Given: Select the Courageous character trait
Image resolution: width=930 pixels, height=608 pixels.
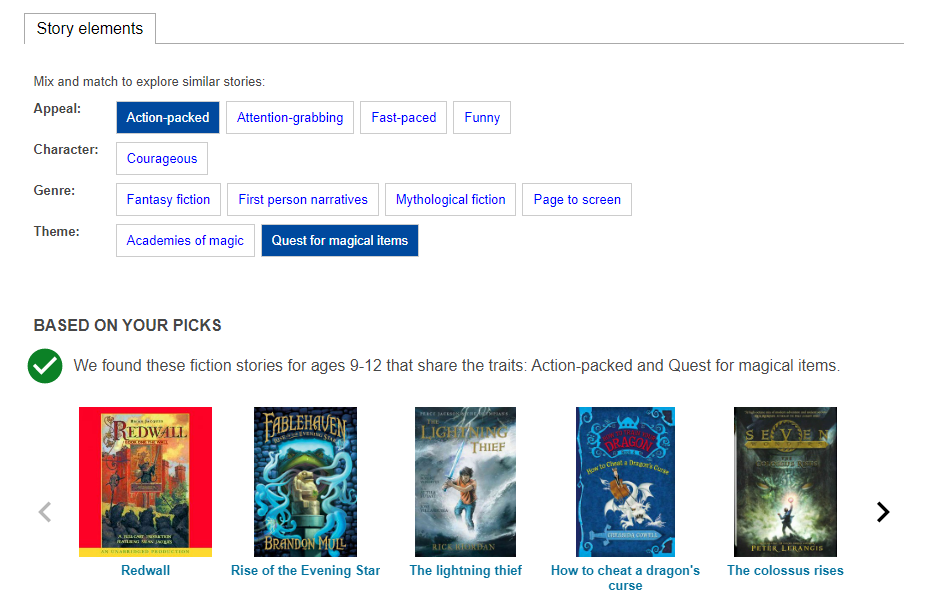Looking at the screenshot, I should [x=161, y=158].
